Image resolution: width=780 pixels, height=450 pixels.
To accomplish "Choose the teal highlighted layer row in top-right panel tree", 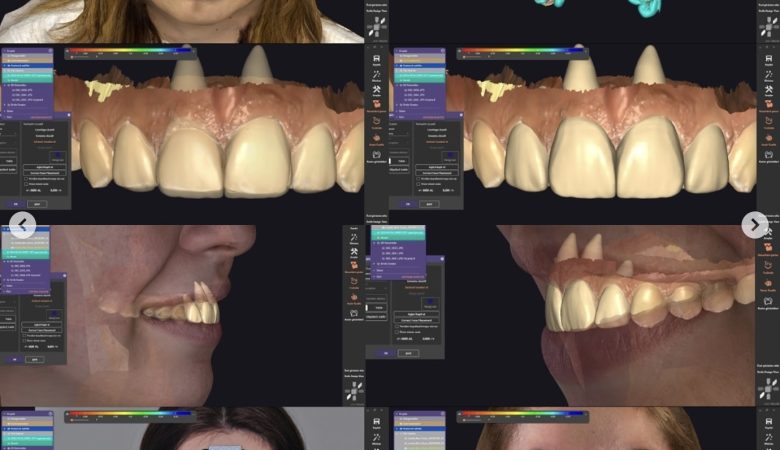I will tap(419, 77).
